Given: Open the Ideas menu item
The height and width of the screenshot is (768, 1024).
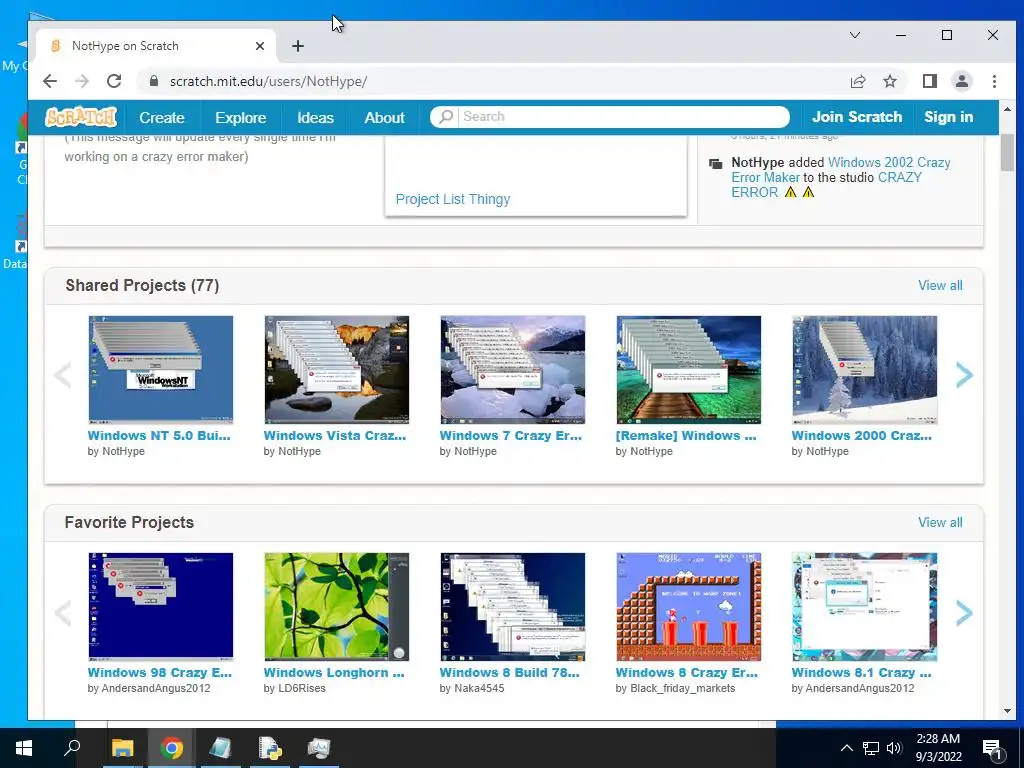Looking at the screenshot, I should pos(315,118).
